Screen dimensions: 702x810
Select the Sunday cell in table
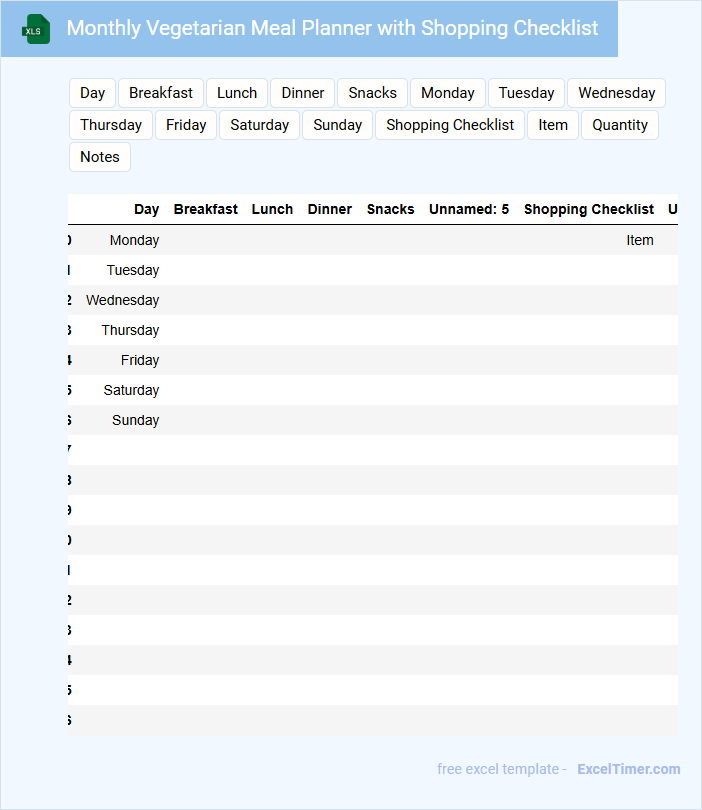pos(135,420)
